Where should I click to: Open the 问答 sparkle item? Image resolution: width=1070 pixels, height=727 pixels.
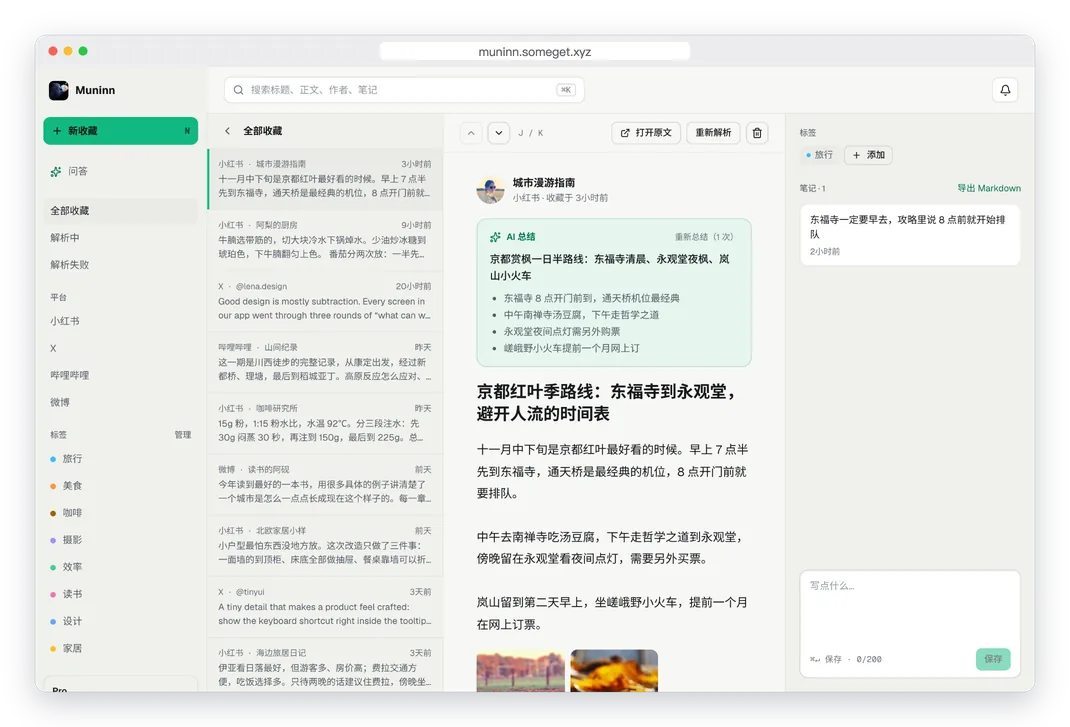click(56, 171)
